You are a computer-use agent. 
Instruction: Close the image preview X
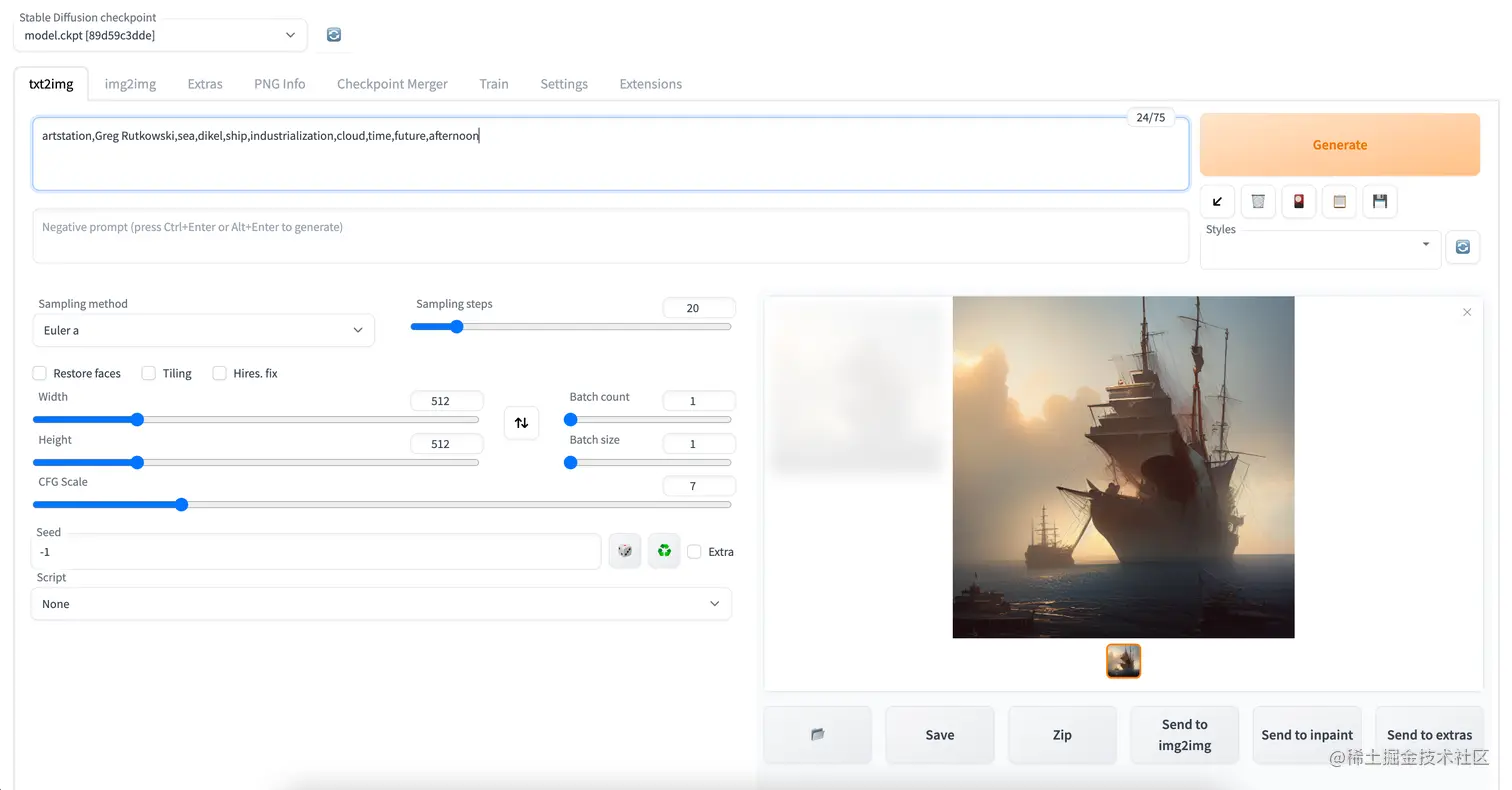[x=1467, y=312]
